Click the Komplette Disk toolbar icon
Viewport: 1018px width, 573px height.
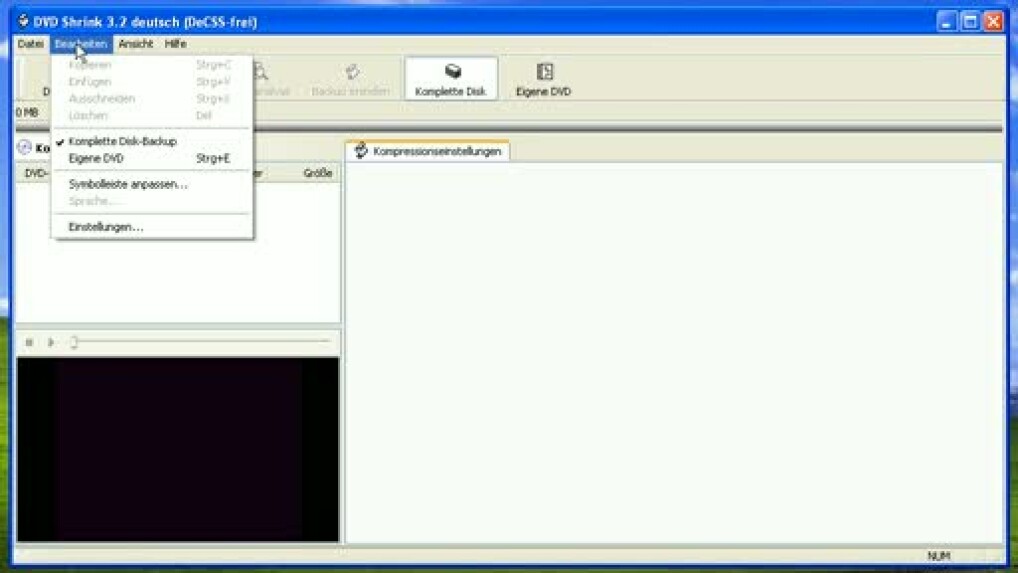(452, 72)
